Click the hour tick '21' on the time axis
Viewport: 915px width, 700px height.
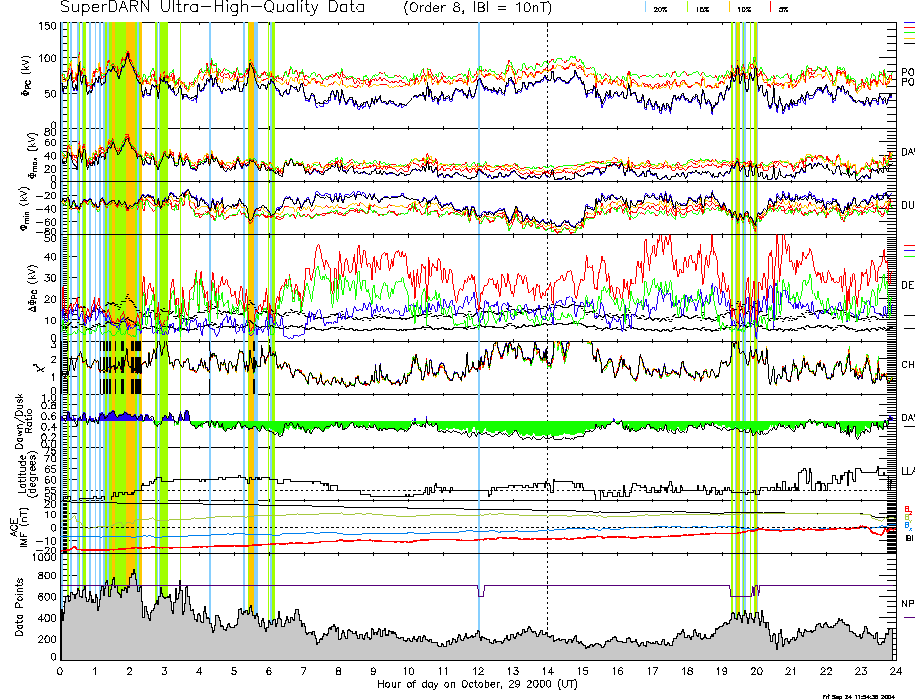(x=791, y=671)
